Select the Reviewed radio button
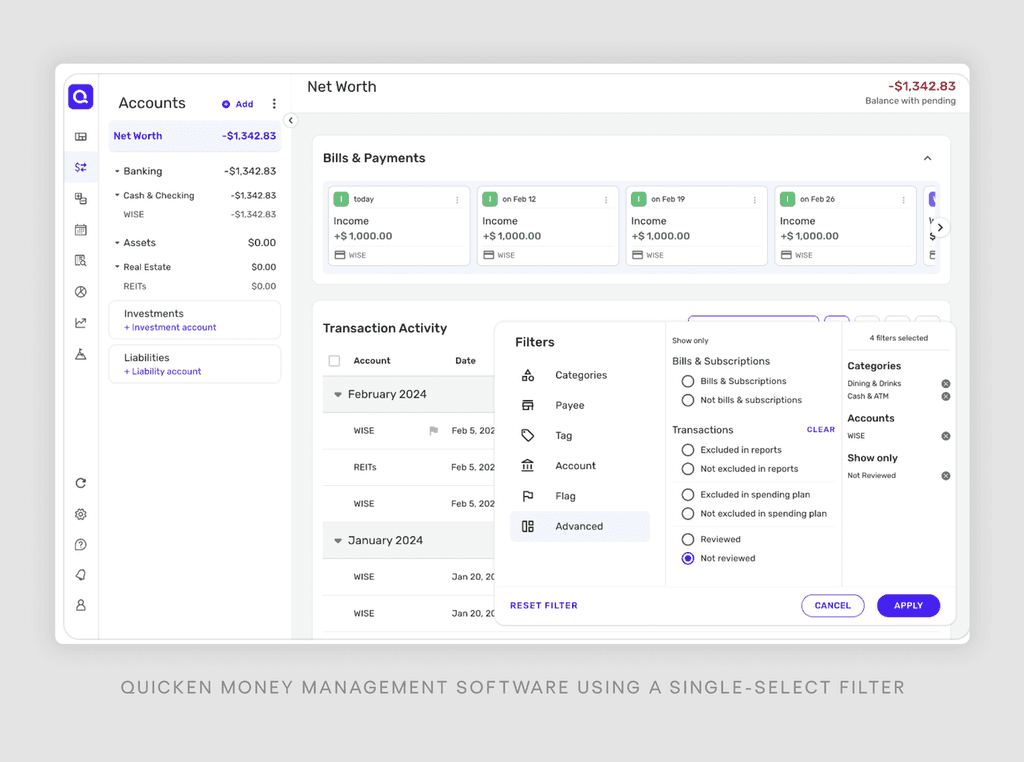This screenshot has height=762, width=1024. tap(688, 539)
